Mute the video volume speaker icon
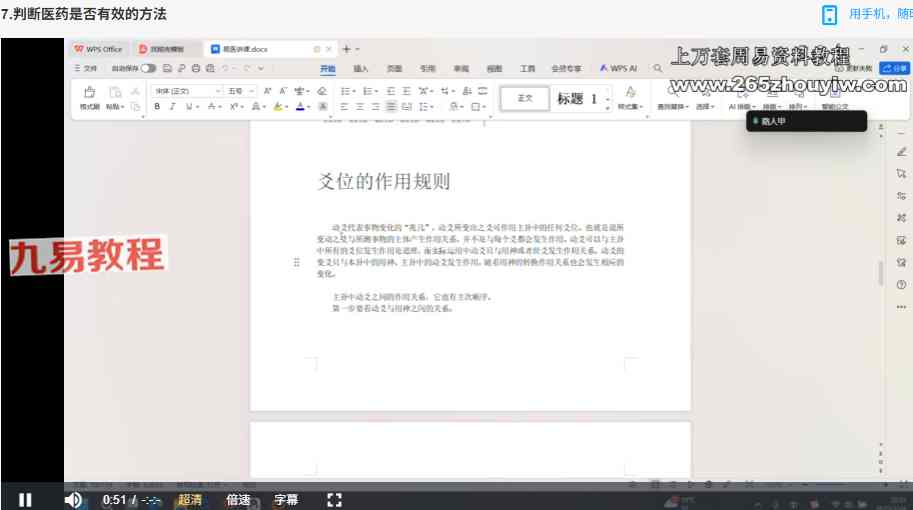The width and height of the screenshot is (913, 510). point(73,500)
